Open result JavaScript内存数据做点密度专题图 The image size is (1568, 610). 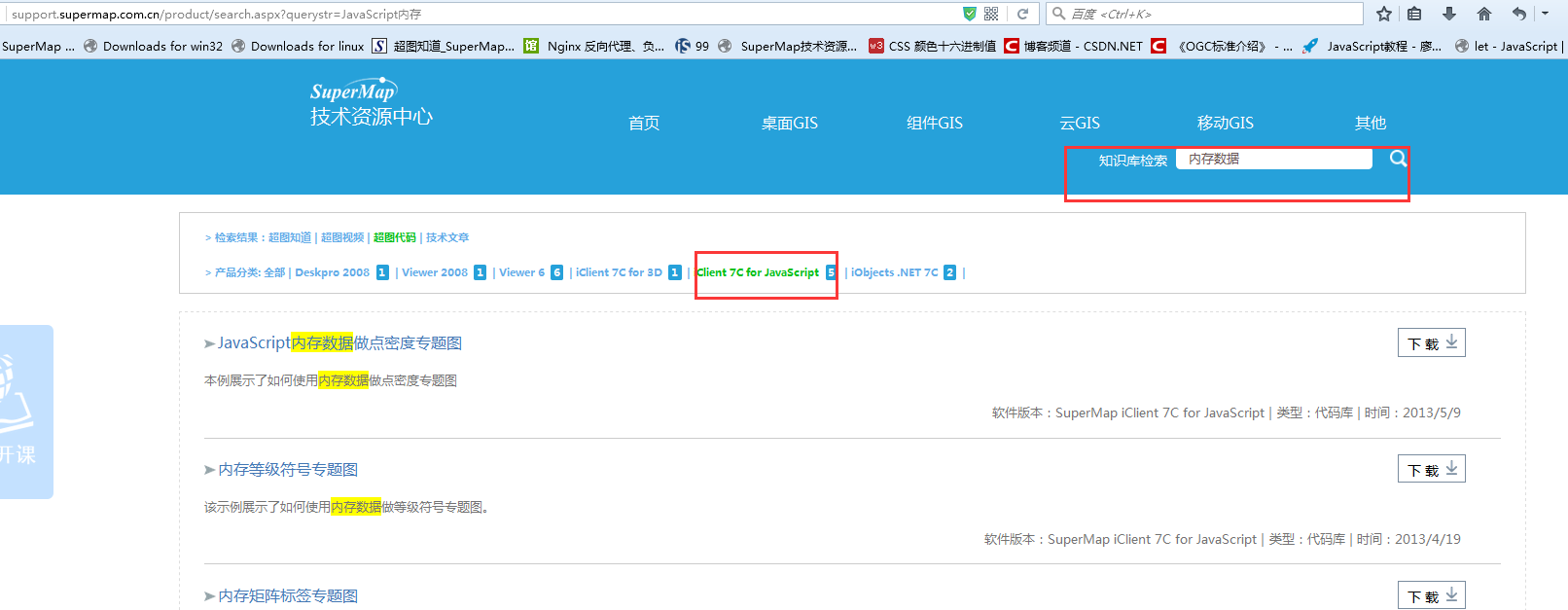tap(339, 342)
